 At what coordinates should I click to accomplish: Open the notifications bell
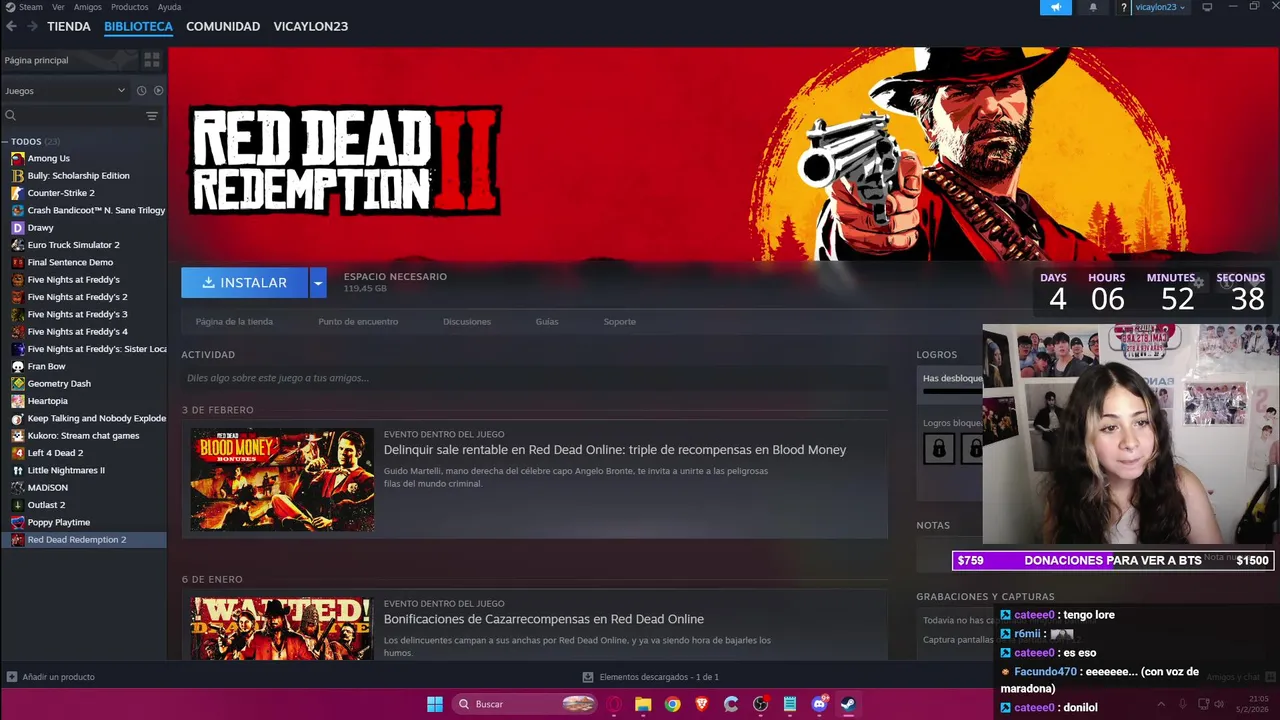[1092, 7]
